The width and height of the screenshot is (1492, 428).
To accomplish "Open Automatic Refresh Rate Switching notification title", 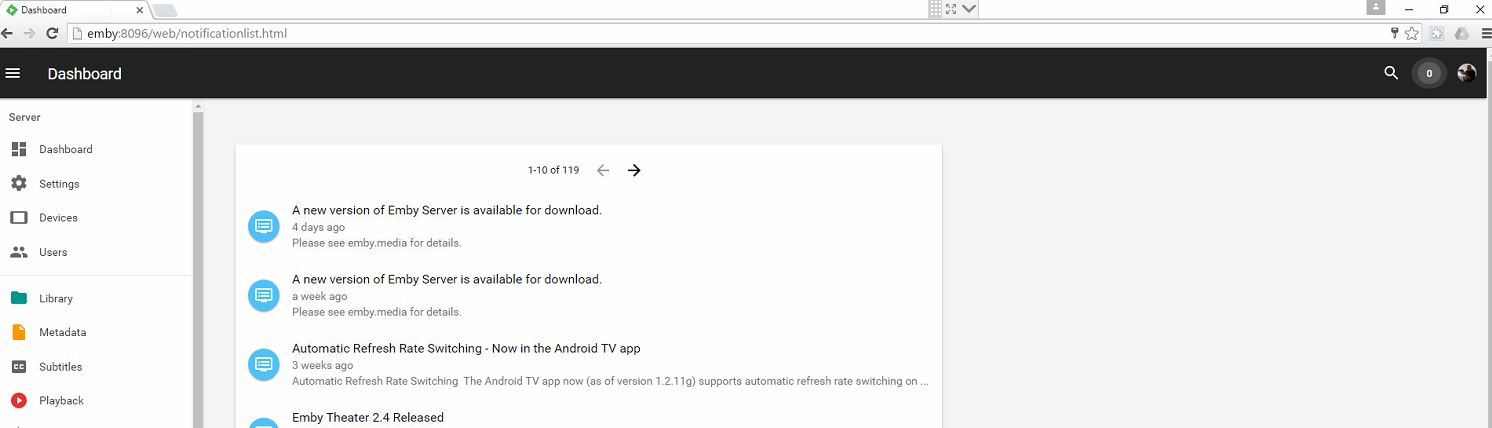I will click(466, 348).
